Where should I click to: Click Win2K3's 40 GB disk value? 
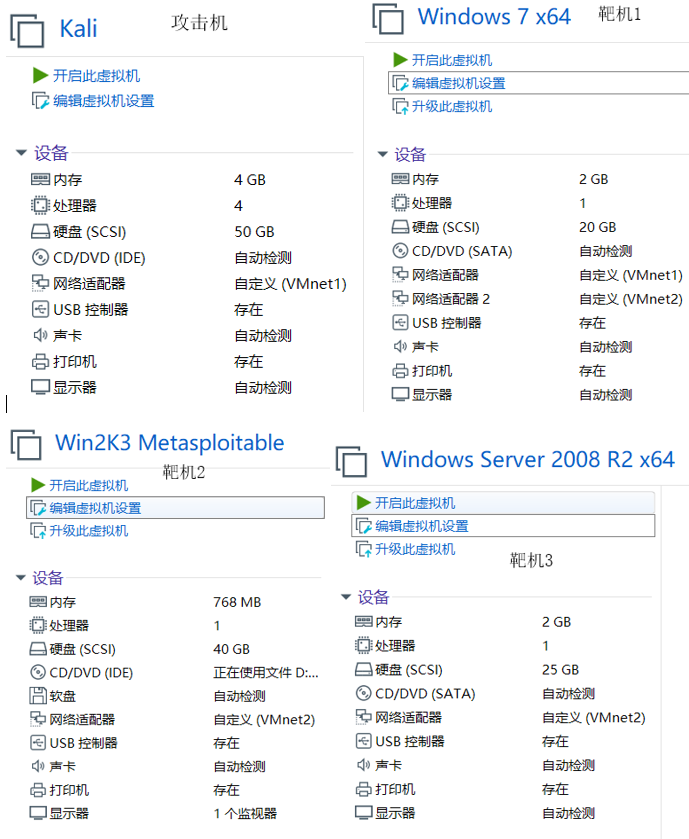[231, 649]
